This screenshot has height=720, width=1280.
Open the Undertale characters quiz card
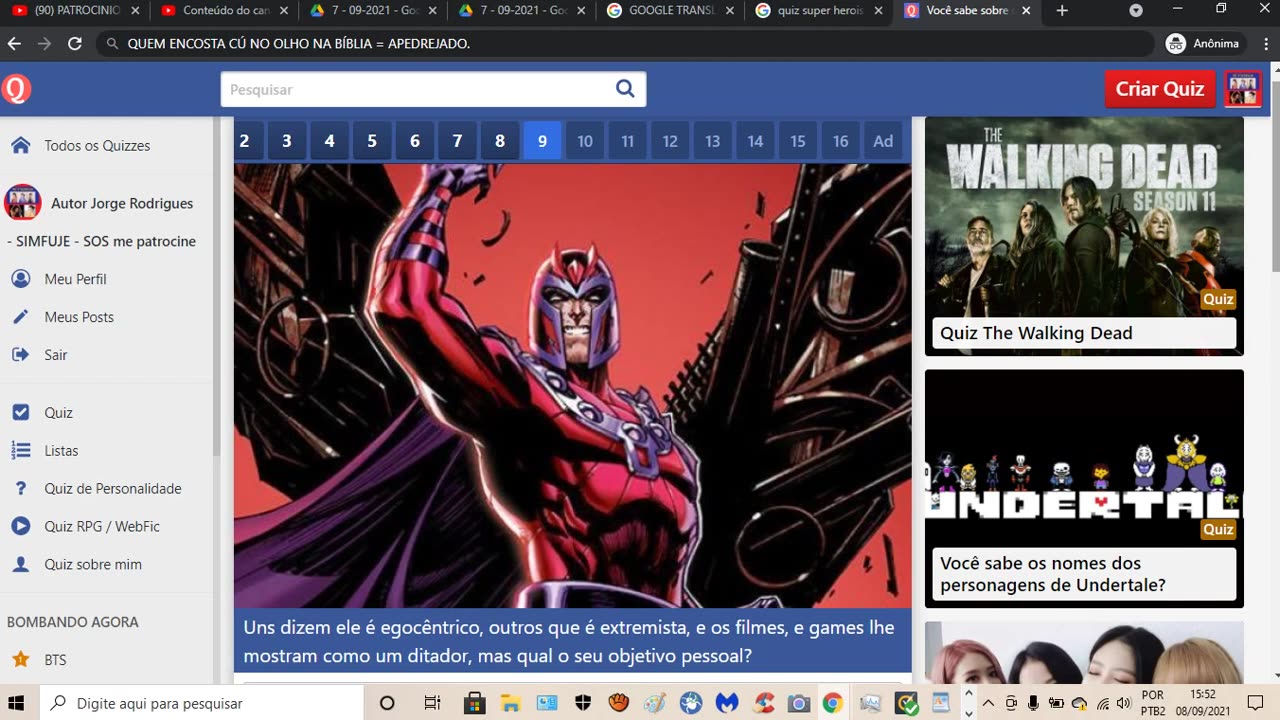coord(1084,489)
